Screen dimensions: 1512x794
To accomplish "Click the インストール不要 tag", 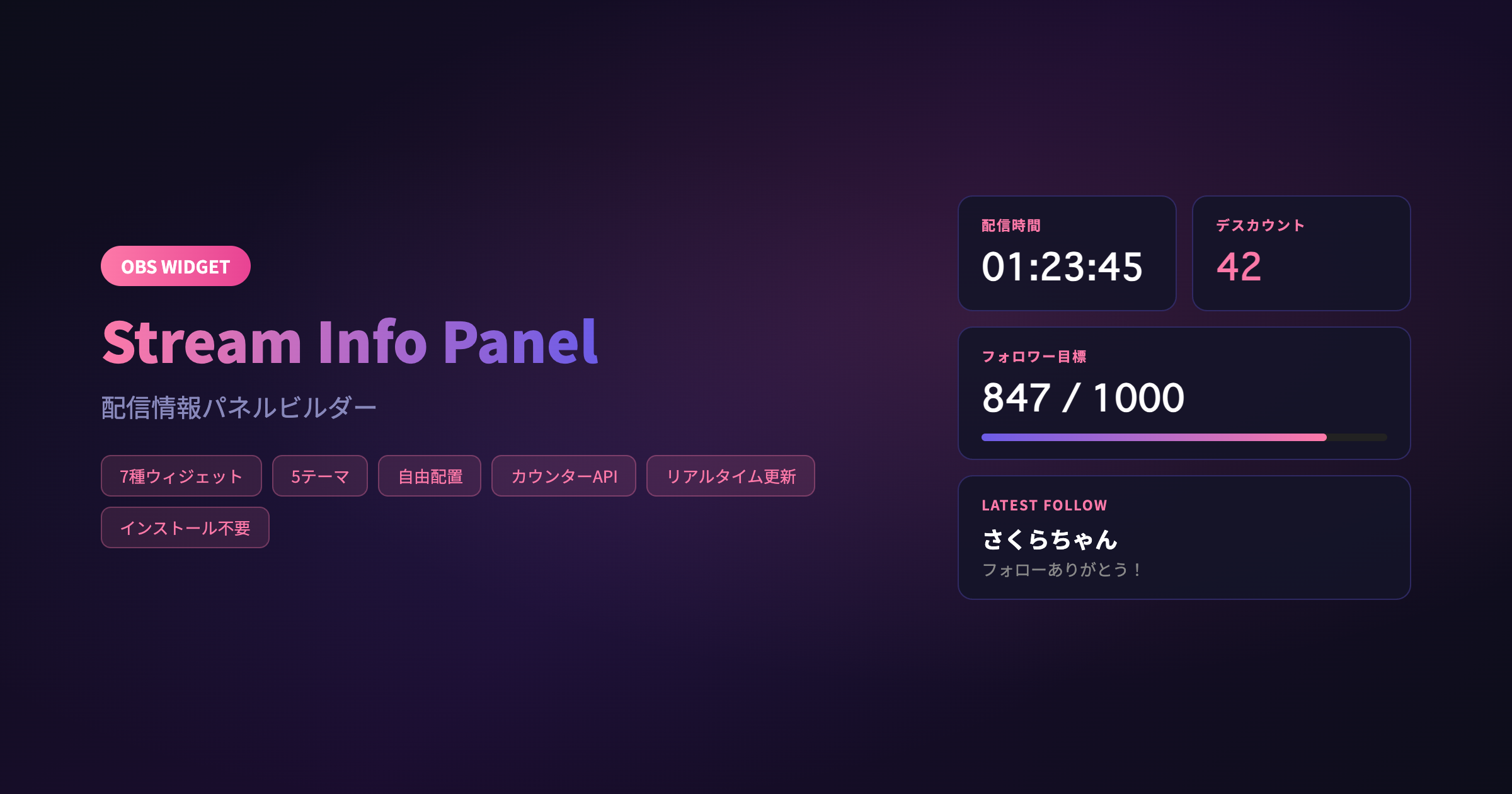I will tap(185, 527).
